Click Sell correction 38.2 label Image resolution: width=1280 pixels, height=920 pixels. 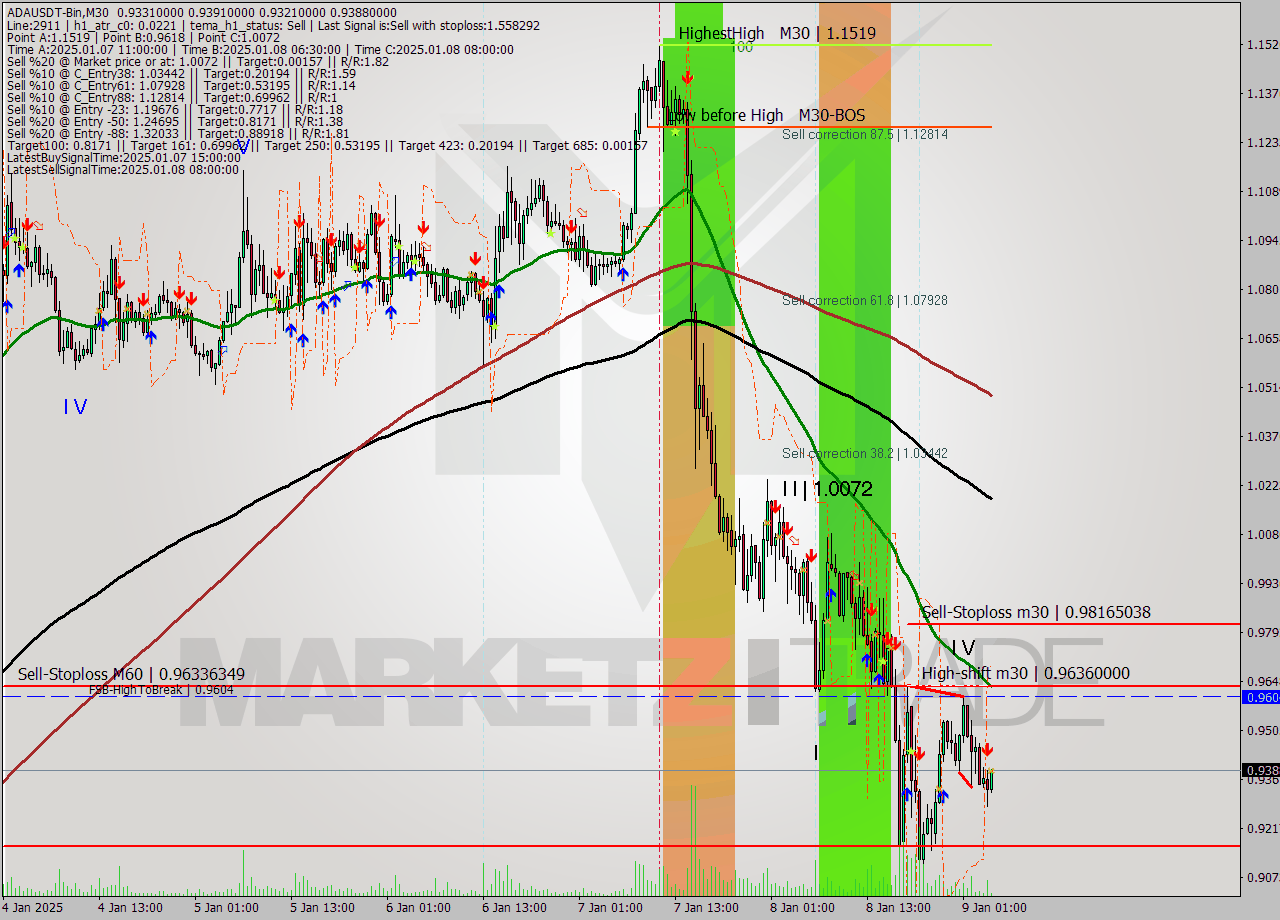pyautogui.click(x=865, y=453)
